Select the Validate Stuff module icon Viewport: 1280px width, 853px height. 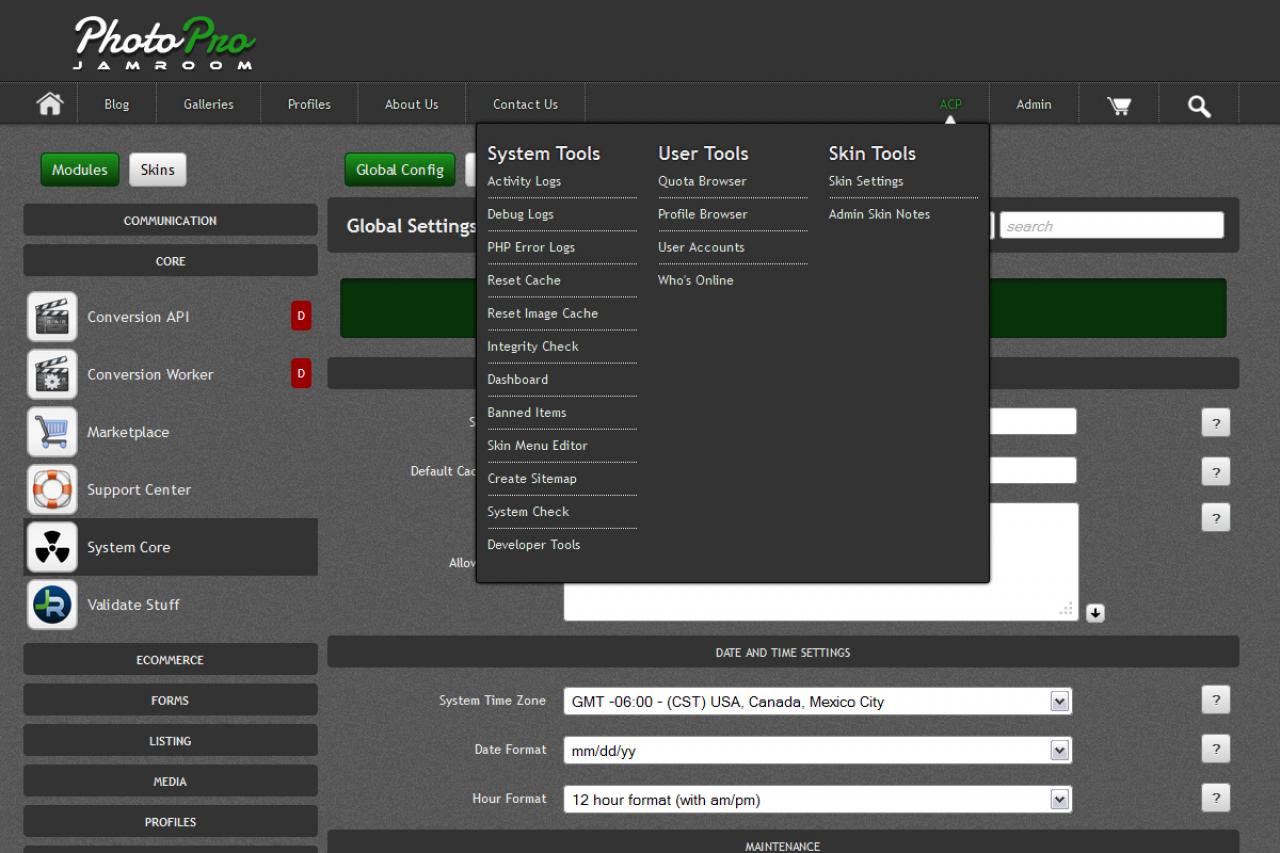point(52,605)
